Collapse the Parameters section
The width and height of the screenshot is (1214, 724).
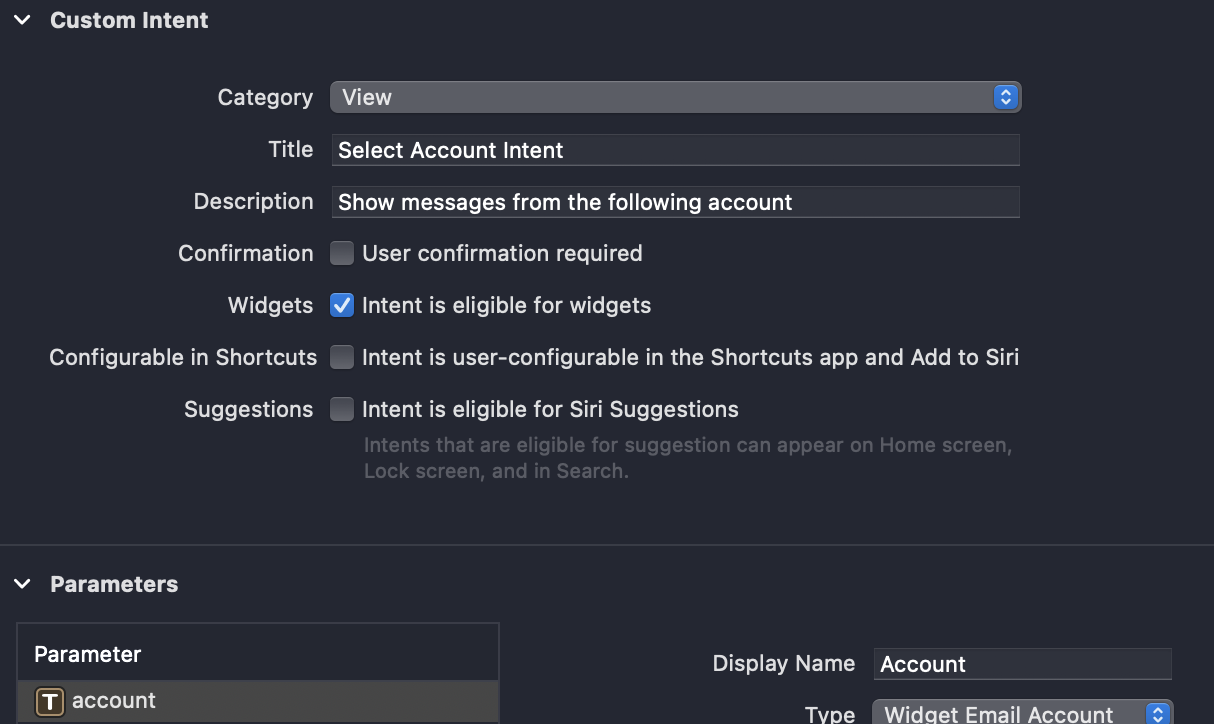point(23,584)
